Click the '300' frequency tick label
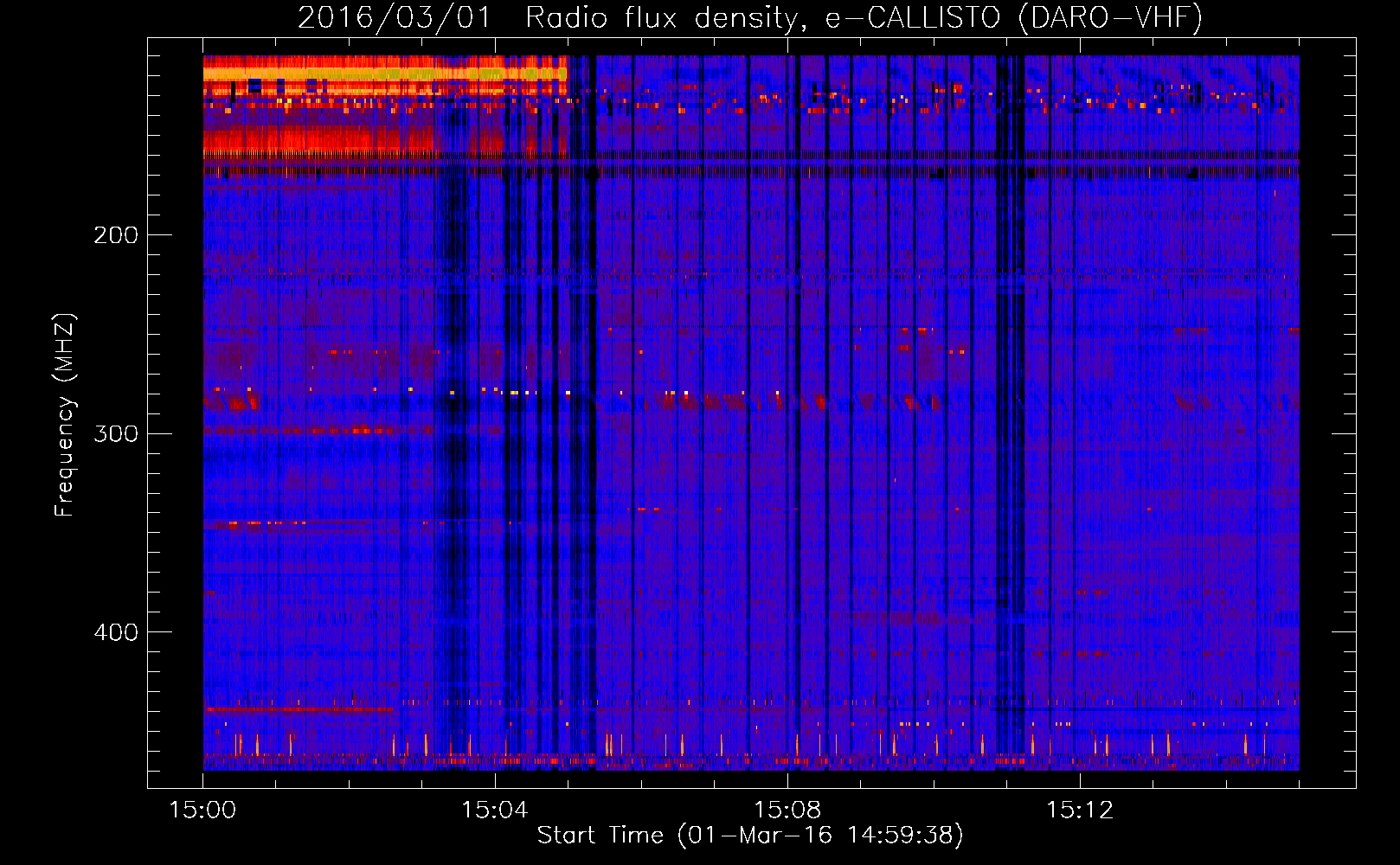Image resolution: width=1400 pixels, height=865 pixels. pos(116,433)
